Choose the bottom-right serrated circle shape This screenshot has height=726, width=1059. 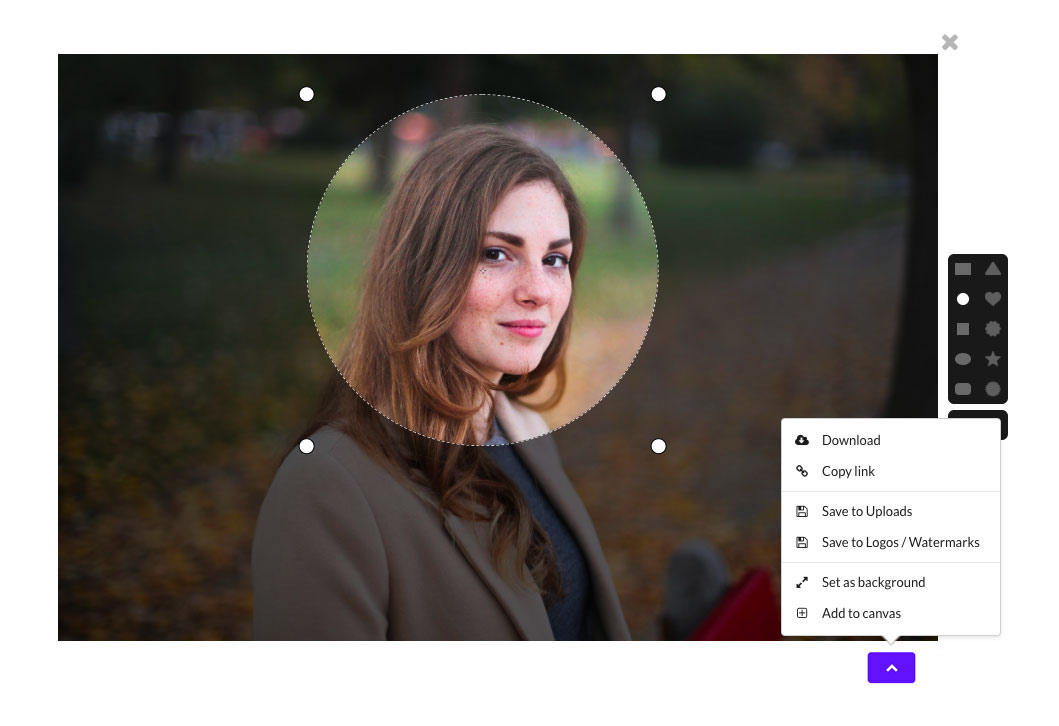[x=993, y=389]
